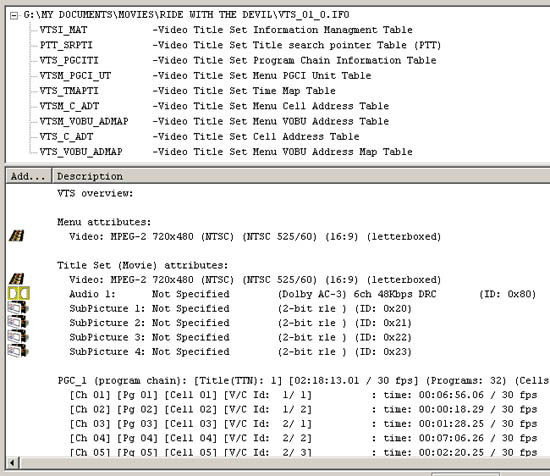The height and width of the screenshot is (476, 550).
Task: Select the SubPicture 2 icon
Action: pyautogui.click(x=18, y=322)
